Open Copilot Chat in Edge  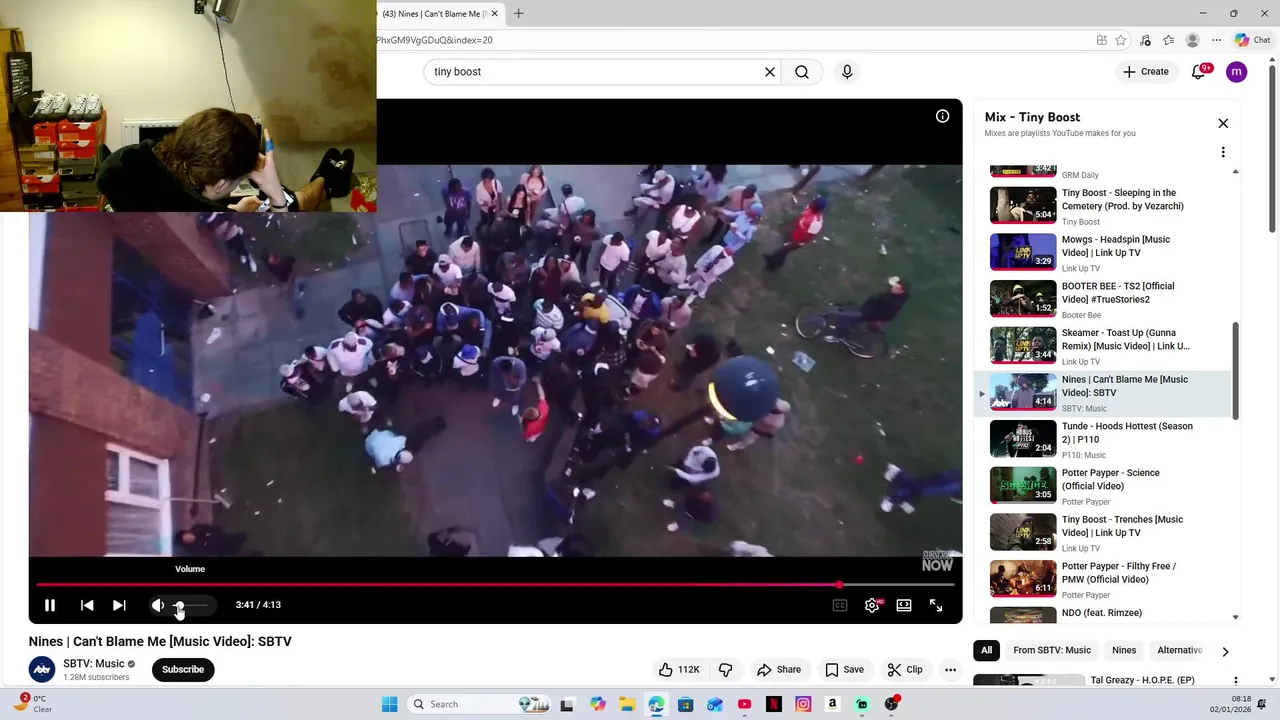[x=1252, y=40]
